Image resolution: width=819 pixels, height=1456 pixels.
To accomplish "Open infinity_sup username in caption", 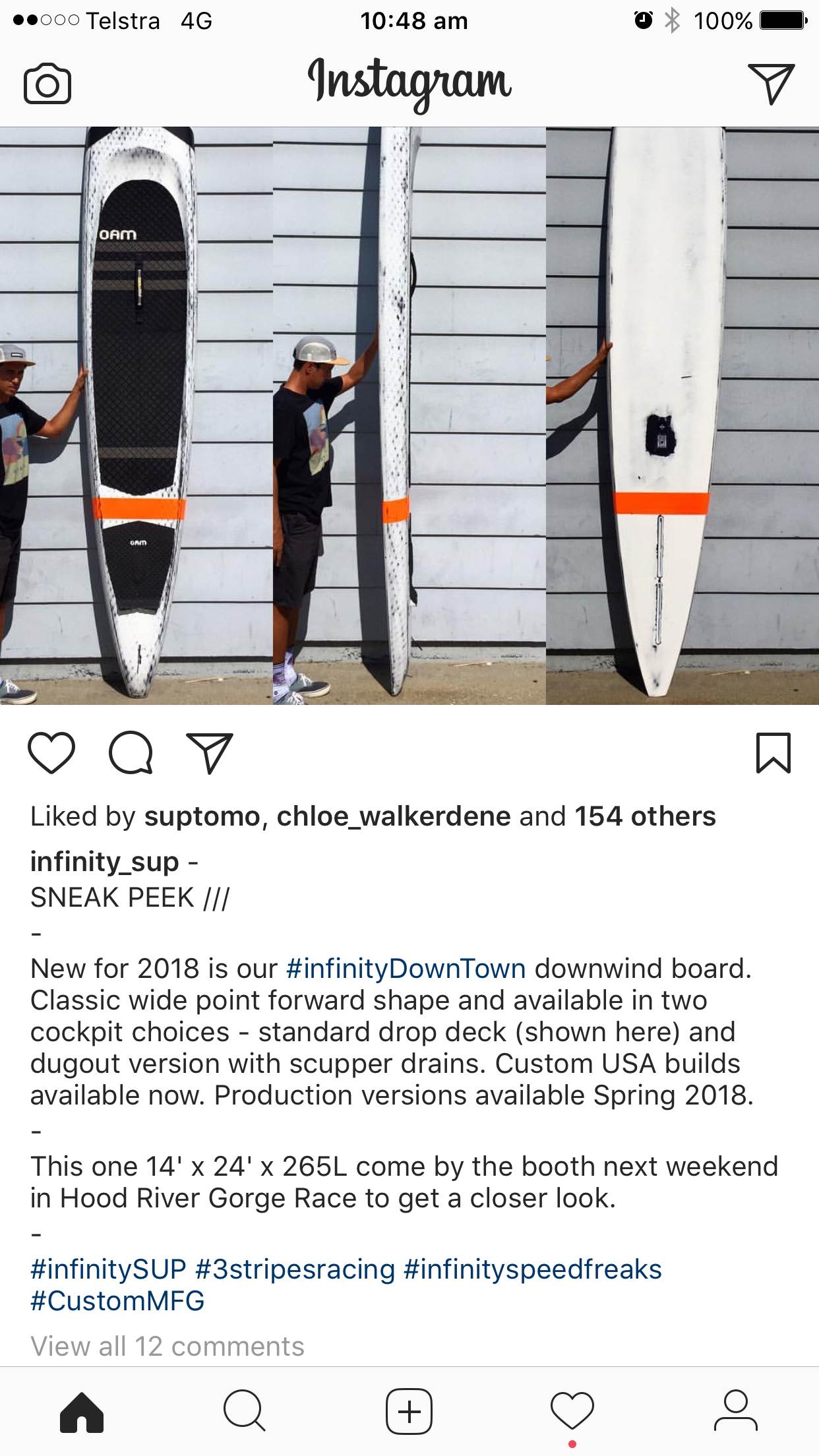I will click(x=105, y=862).
